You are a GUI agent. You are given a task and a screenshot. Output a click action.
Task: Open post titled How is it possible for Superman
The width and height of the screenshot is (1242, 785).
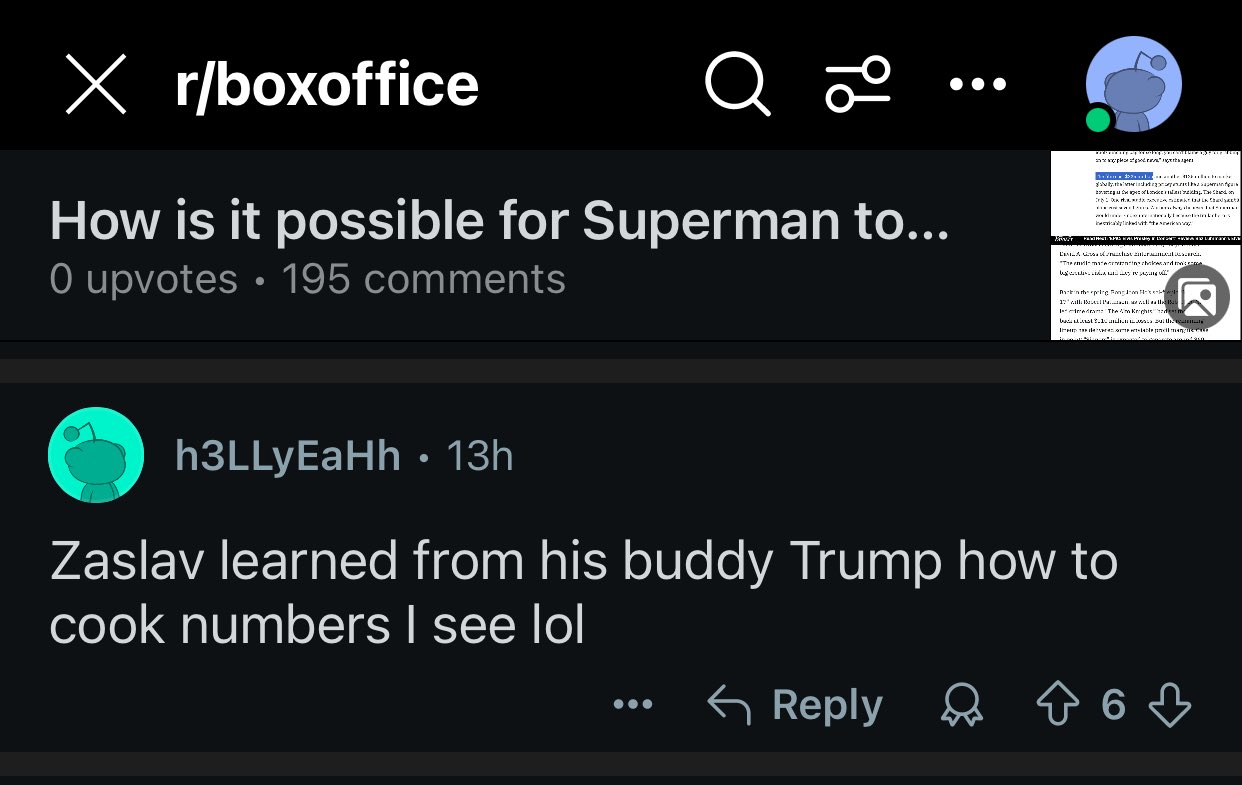click(x=498, y=222)
